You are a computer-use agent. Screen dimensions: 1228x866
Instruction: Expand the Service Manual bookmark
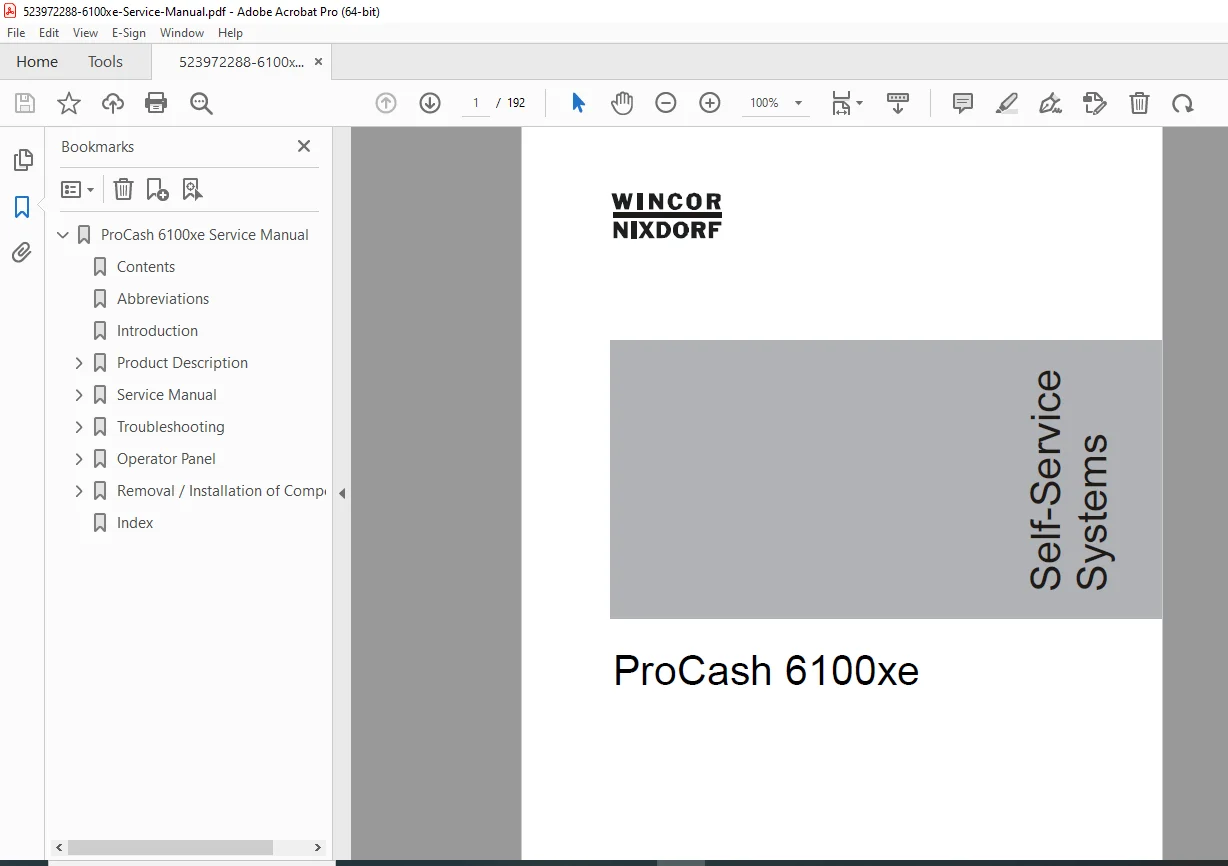(79, 395)
